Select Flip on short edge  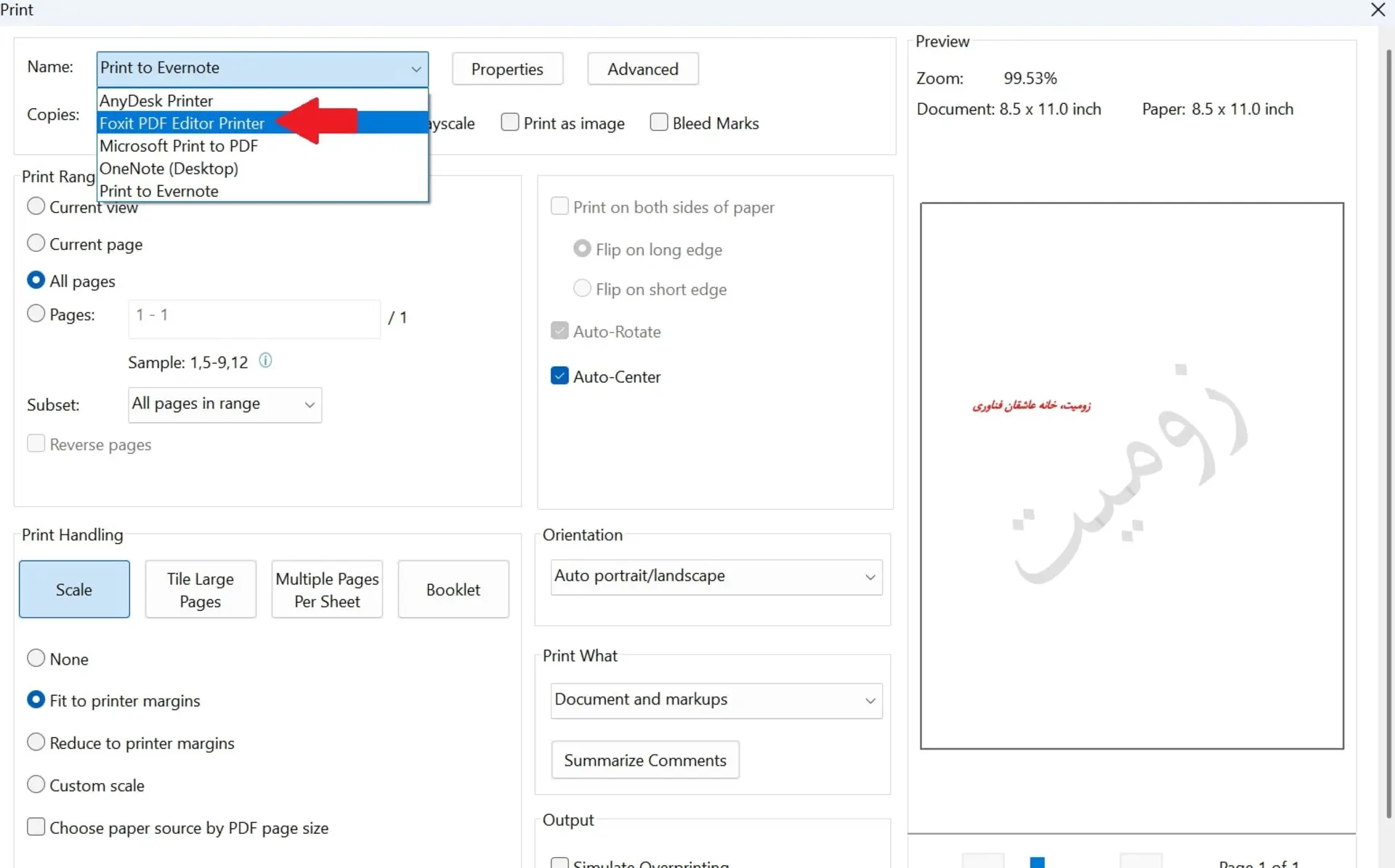click(x=582, y=288)
